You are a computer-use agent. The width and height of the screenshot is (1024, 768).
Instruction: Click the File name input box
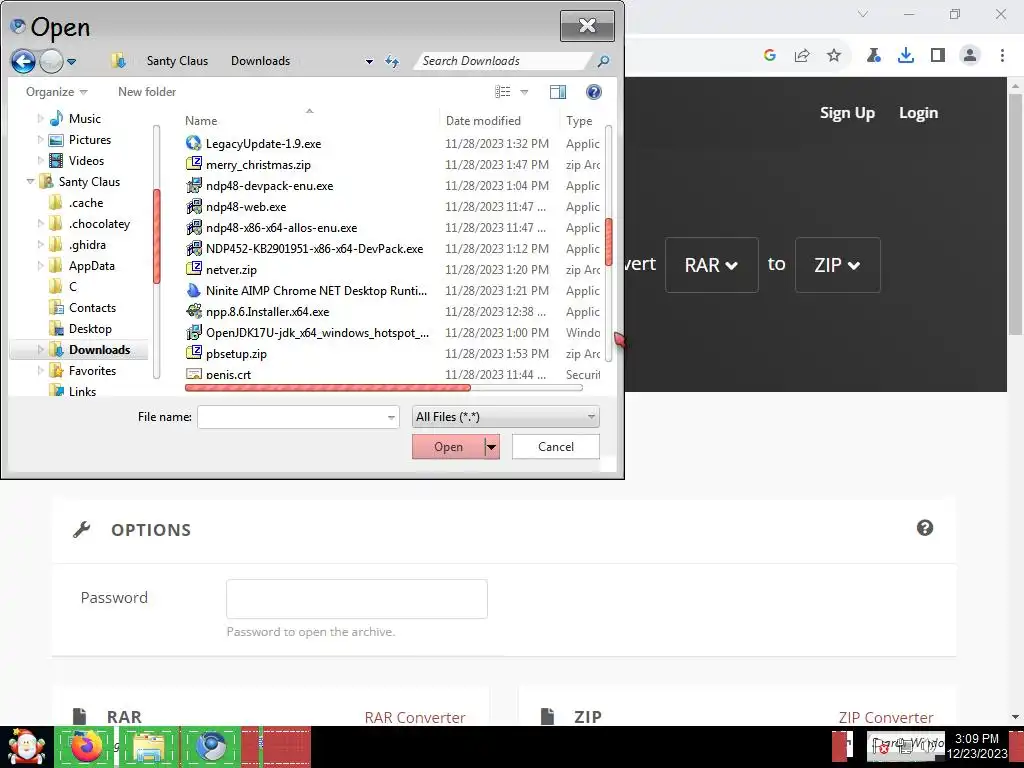coord(298,417)
